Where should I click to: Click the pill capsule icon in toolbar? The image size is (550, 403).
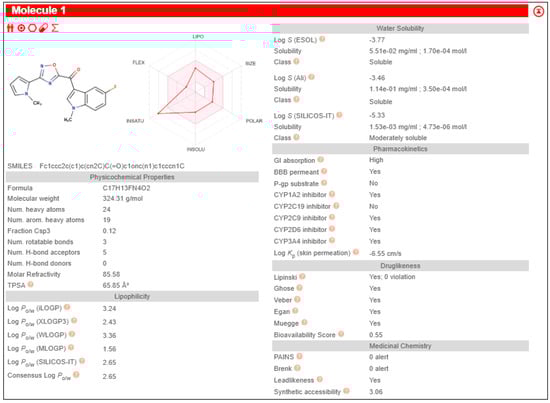43,28
